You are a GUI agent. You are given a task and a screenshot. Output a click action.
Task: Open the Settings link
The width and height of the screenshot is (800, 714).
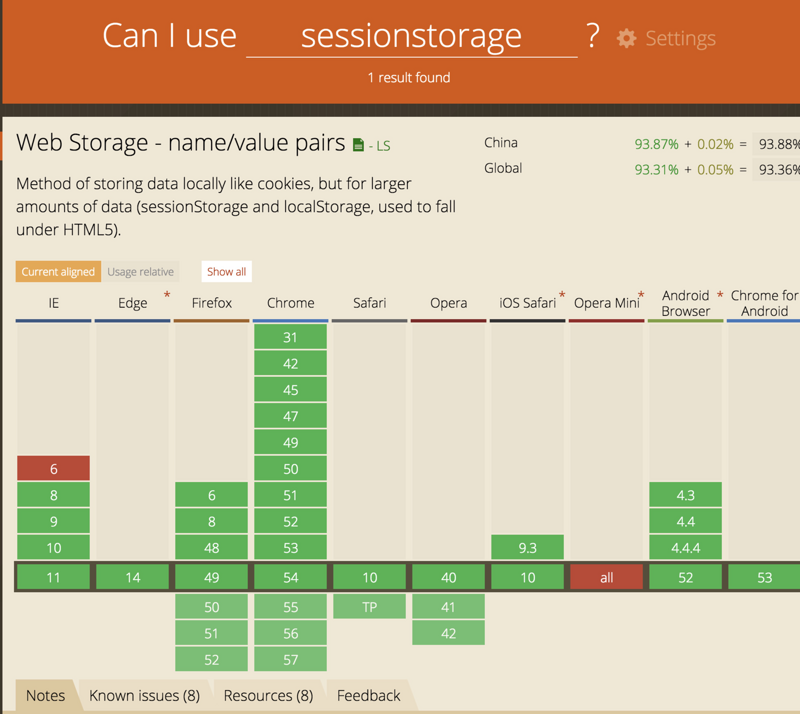coord(680,38)
